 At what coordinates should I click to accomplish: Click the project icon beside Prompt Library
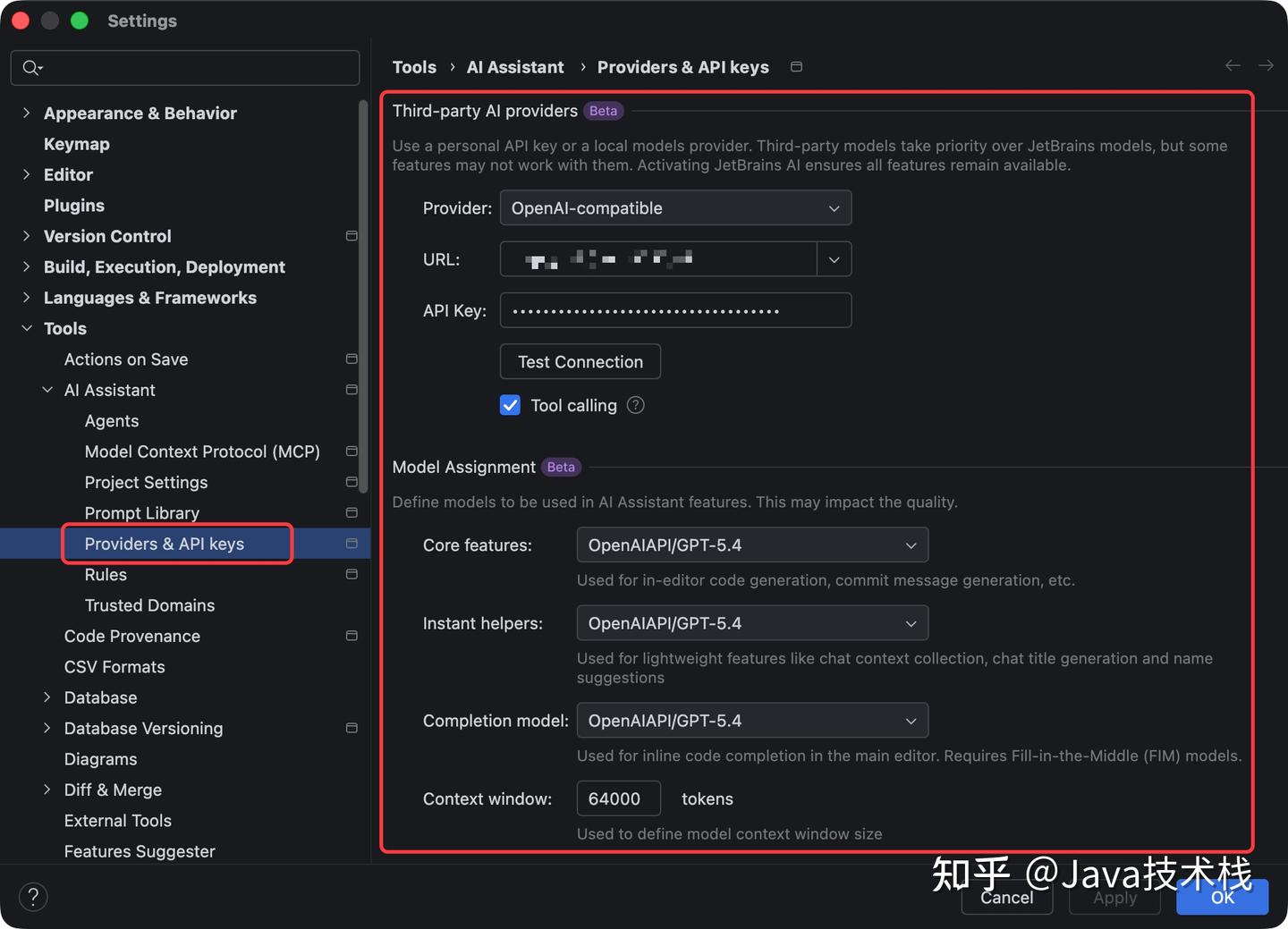pos(352,513)
